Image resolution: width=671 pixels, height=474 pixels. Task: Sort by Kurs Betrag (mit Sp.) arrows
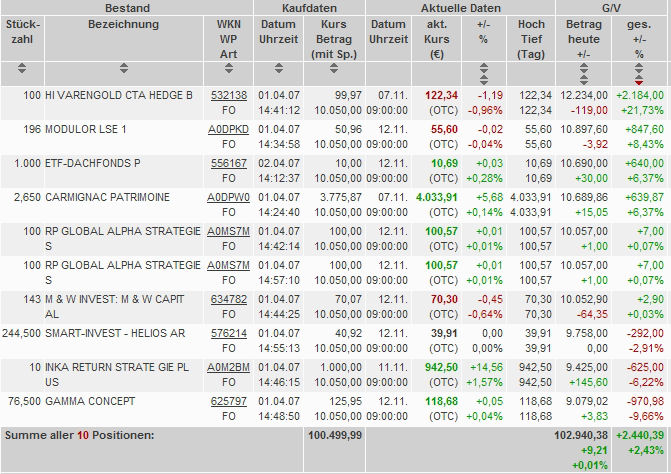tap(334, 68)
